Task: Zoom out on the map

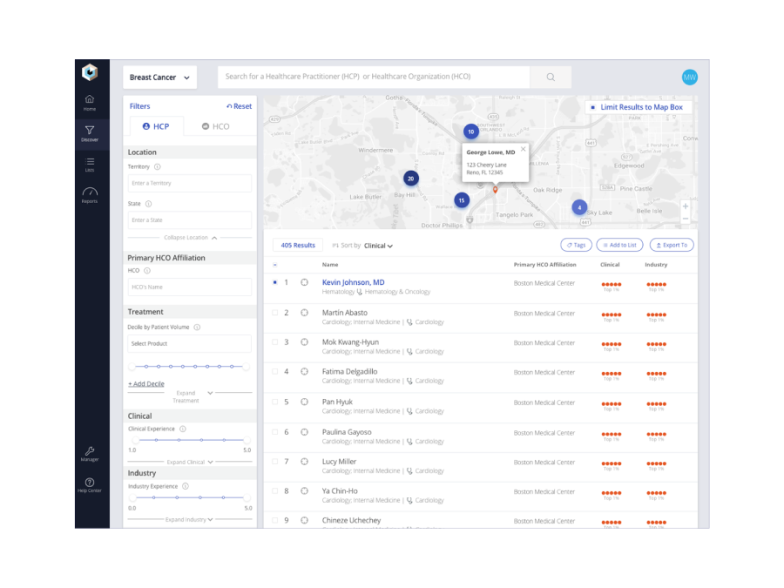Action: tap(686, 218)
